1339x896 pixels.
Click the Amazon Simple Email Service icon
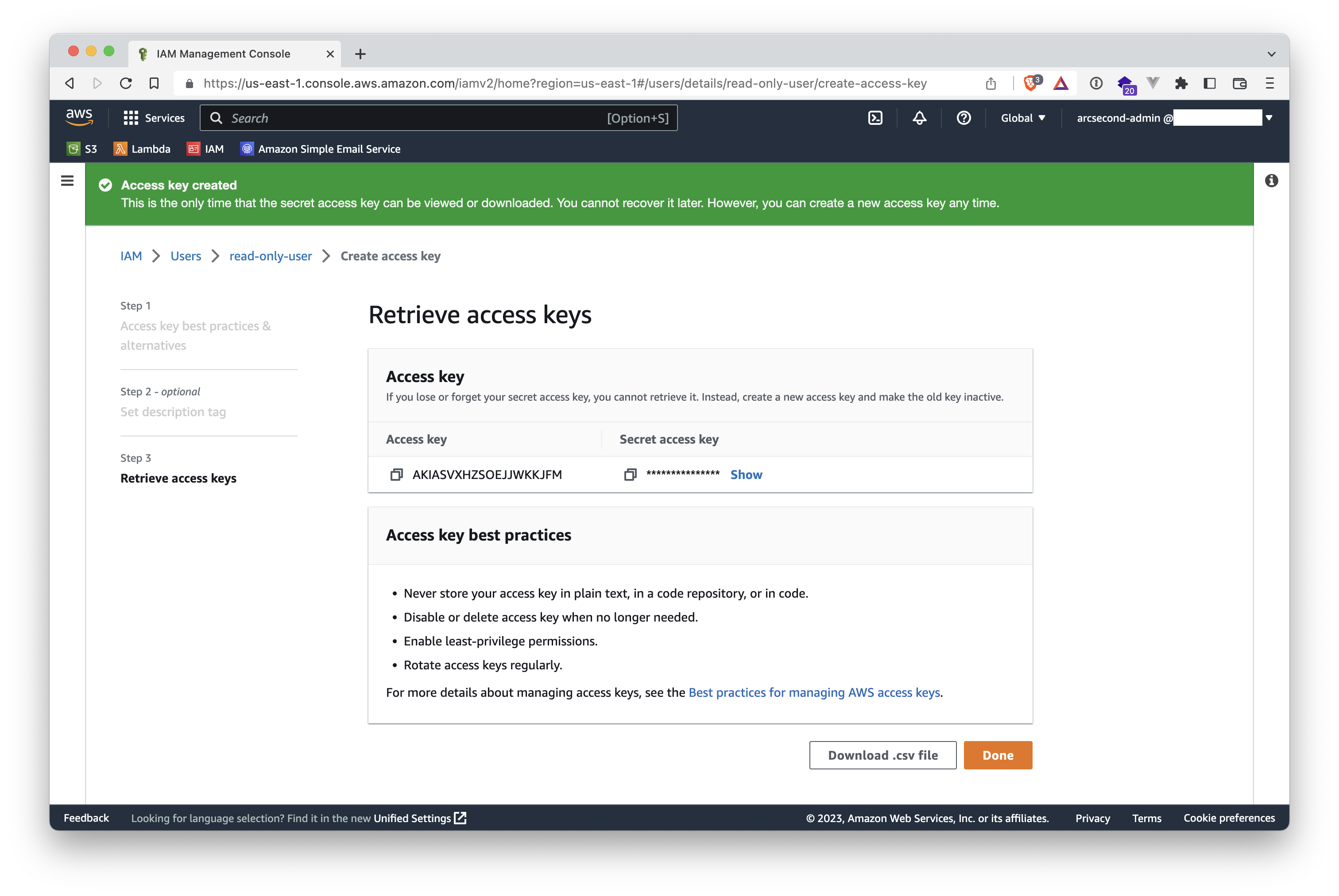pyautogui.click(x=245, y=149)
